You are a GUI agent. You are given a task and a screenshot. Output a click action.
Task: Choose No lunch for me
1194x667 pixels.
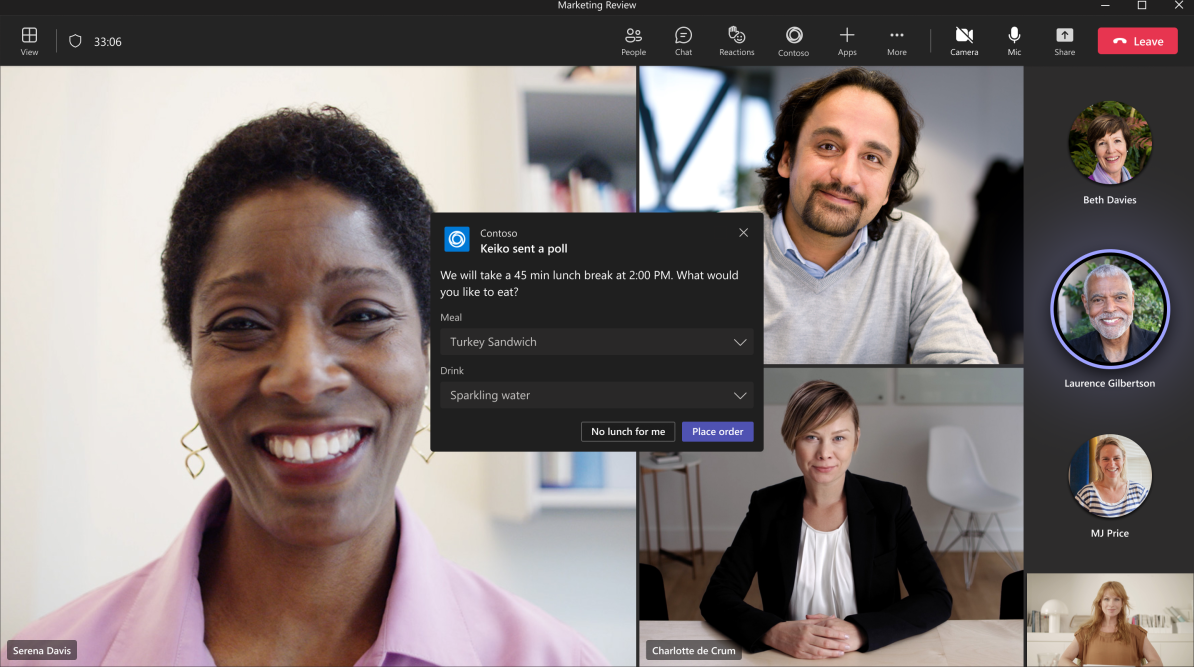click(627, 432)
